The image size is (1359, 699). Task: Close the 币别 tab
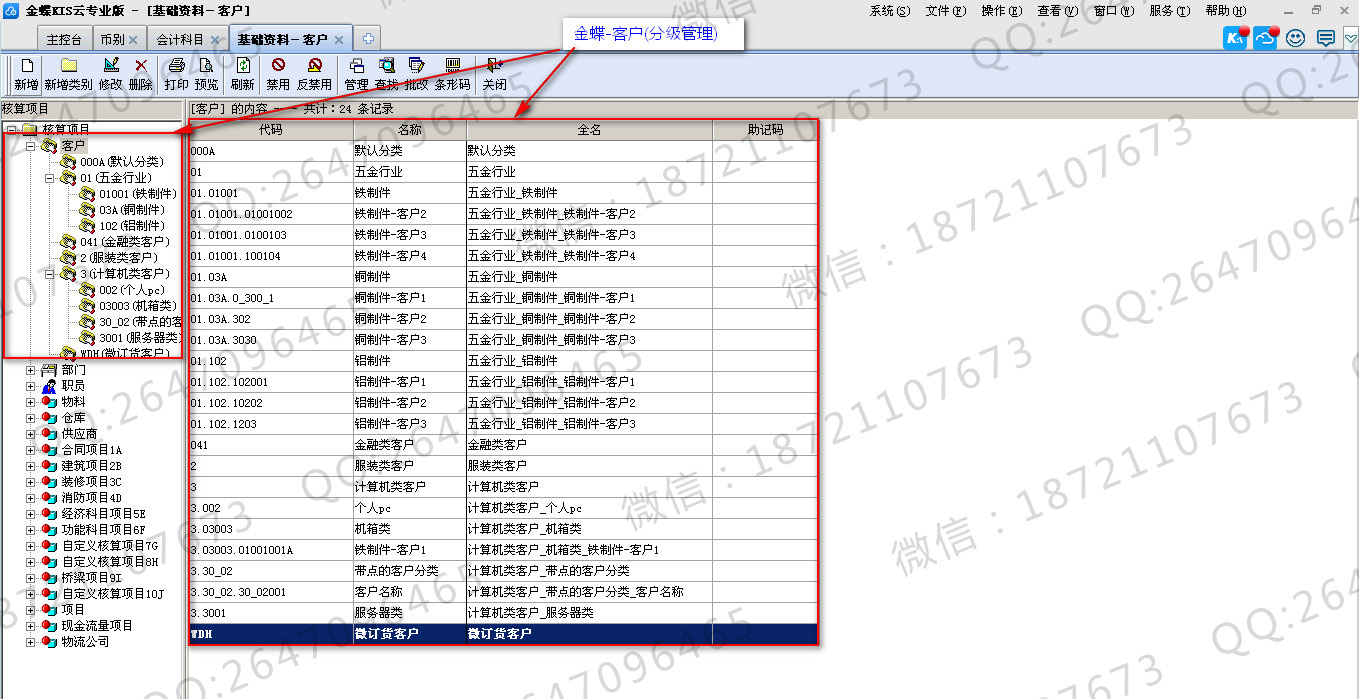133,40
